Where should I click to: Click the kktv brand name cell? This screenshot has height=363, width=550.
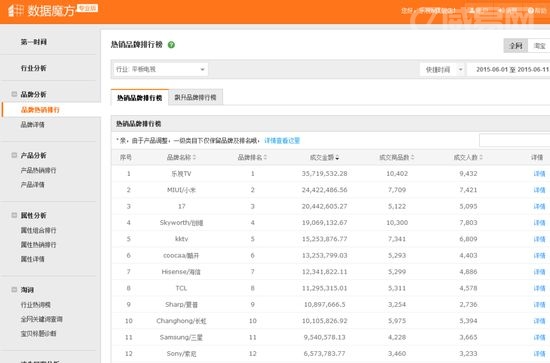pyautogui.click(x=181, y=239)
